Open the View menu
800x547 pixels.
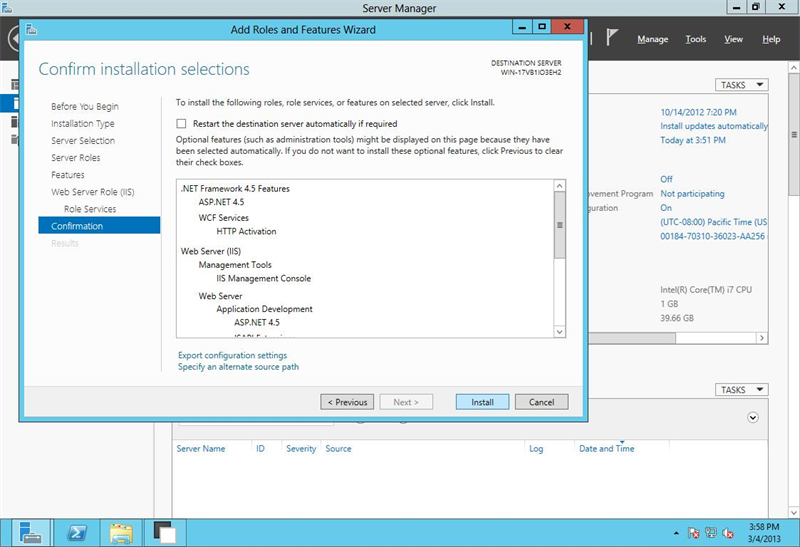[734, 39]
